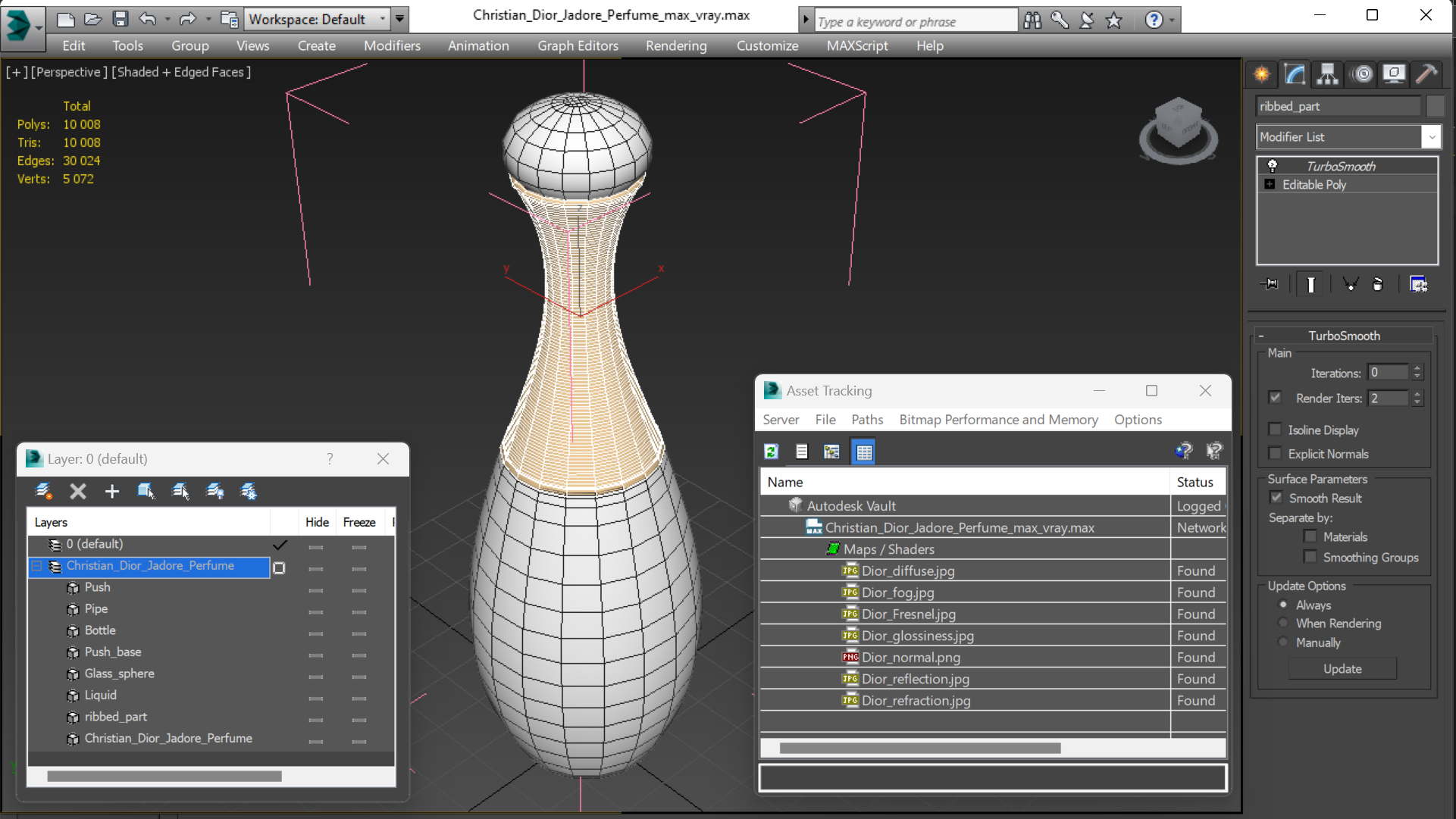
Task: Create new layer in Layer dialog
Action: 44,492
